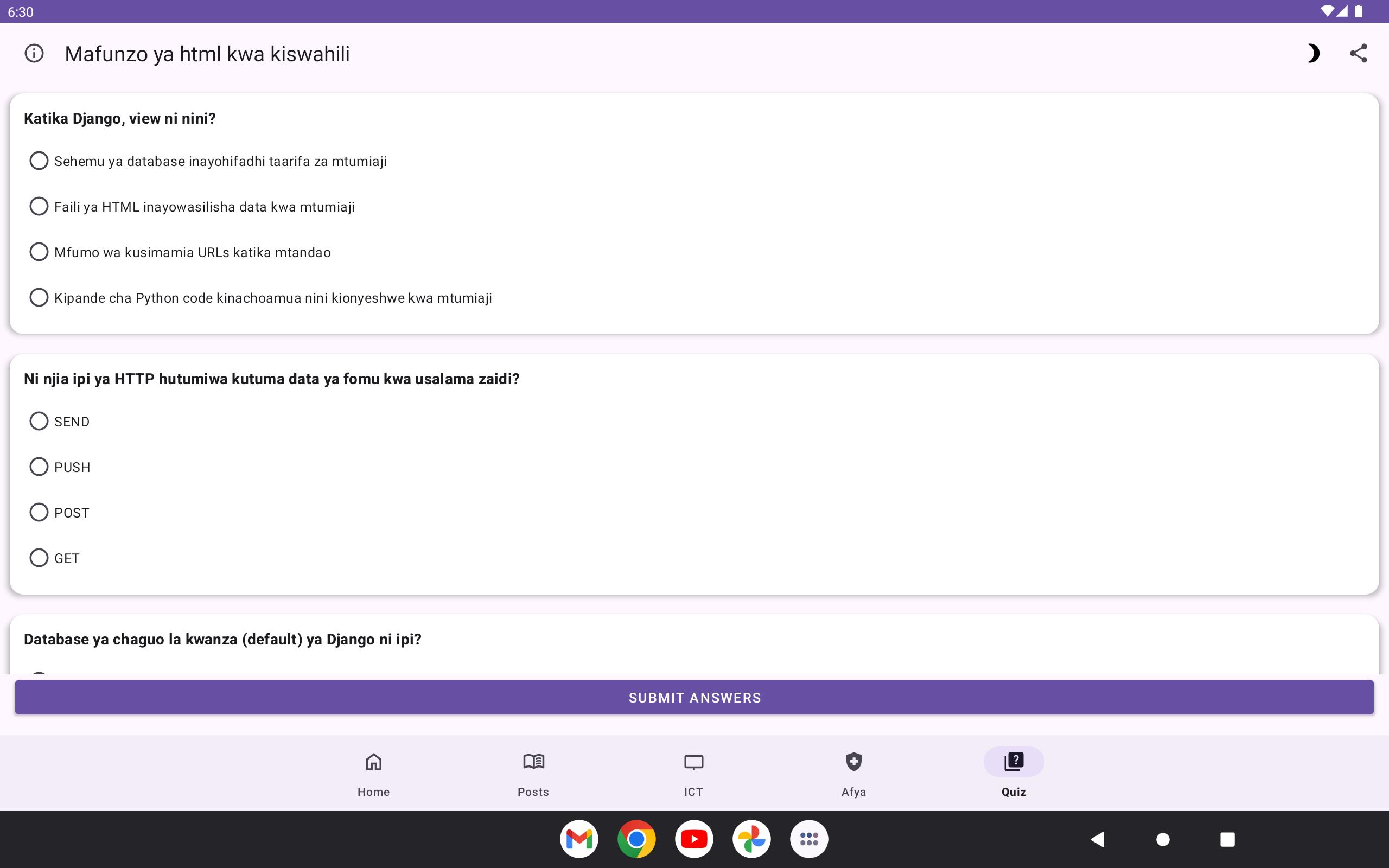Select option 'Sehemu ya database inayohifadhi taarifa'
The width and height of the screenshot is (1389, 868).
208,161
